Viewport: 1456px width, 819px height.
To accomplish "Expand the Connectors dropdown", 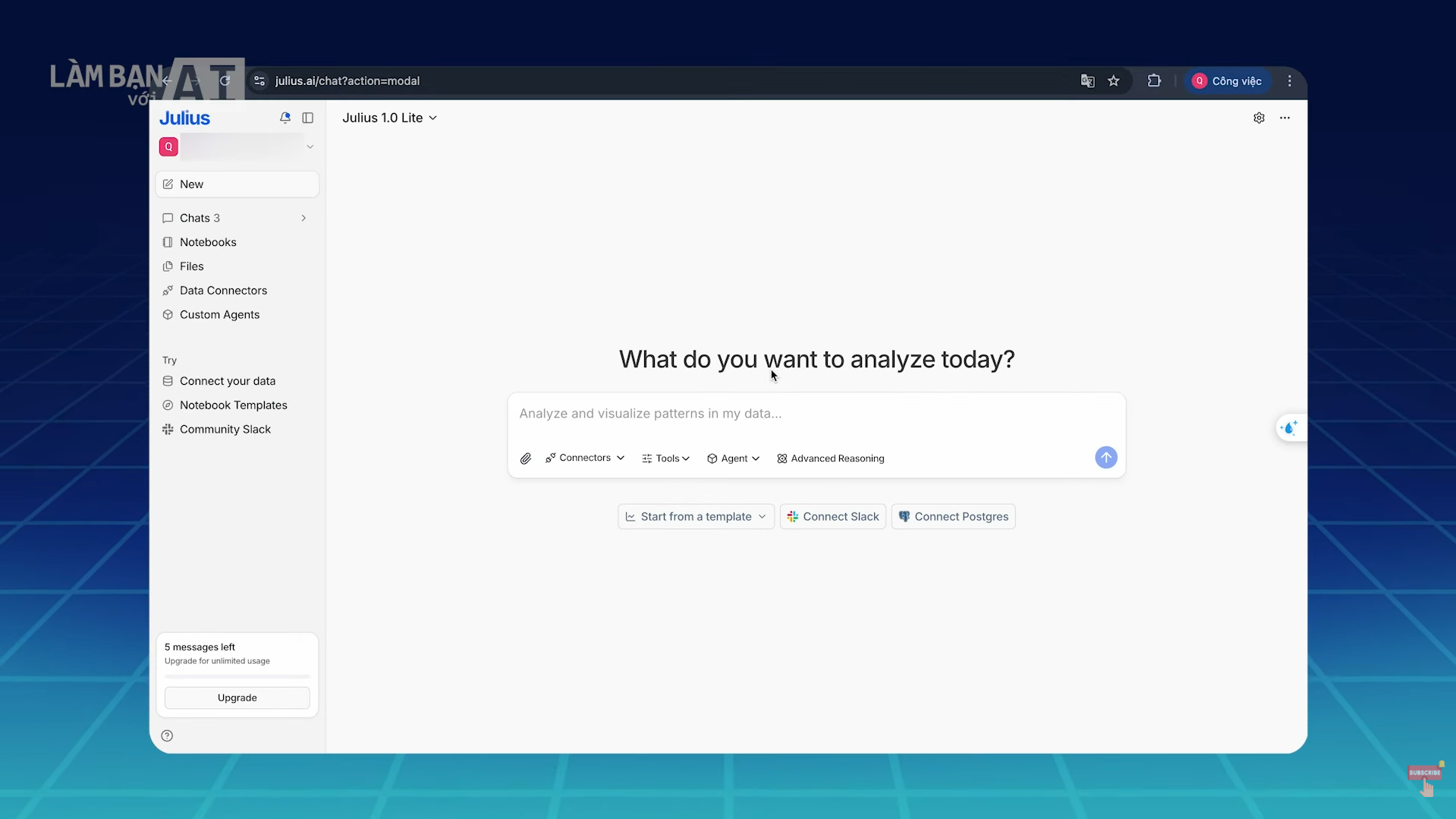I will click(584, 458).
